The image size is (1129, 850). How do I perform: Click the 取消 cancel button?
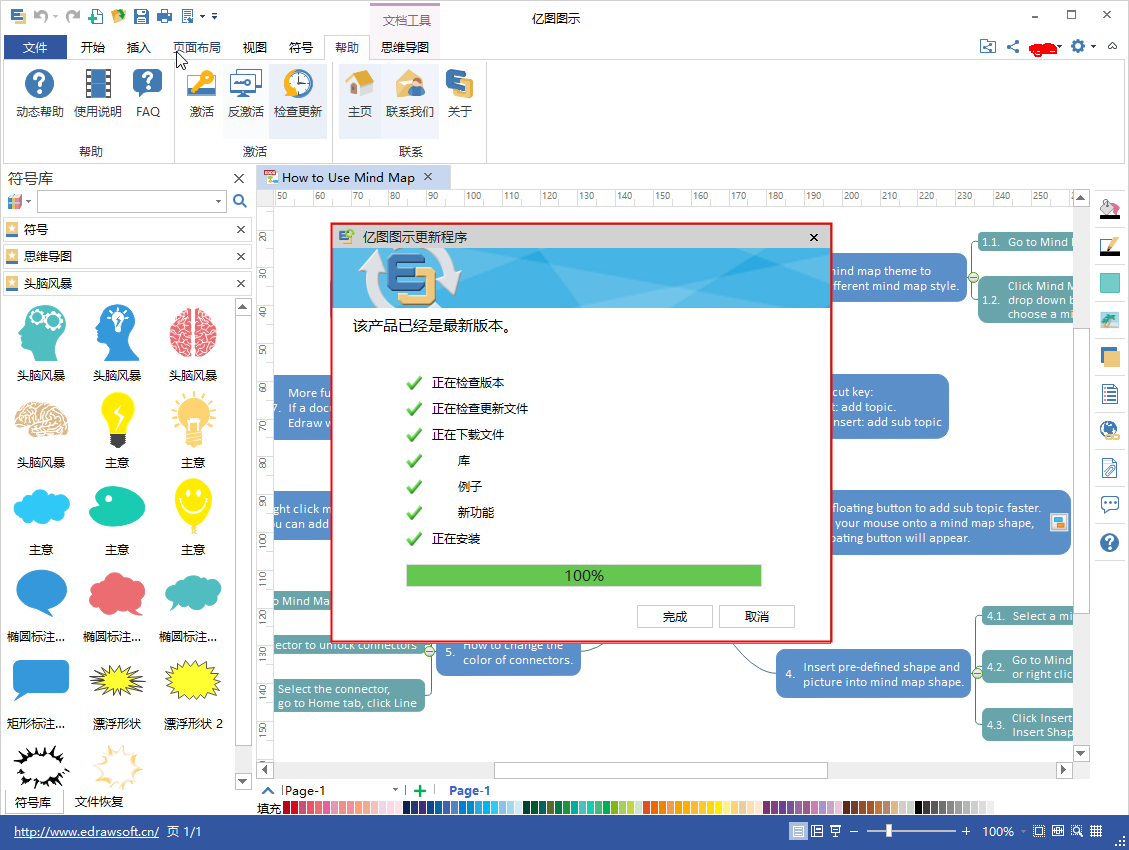pos(757,617)
